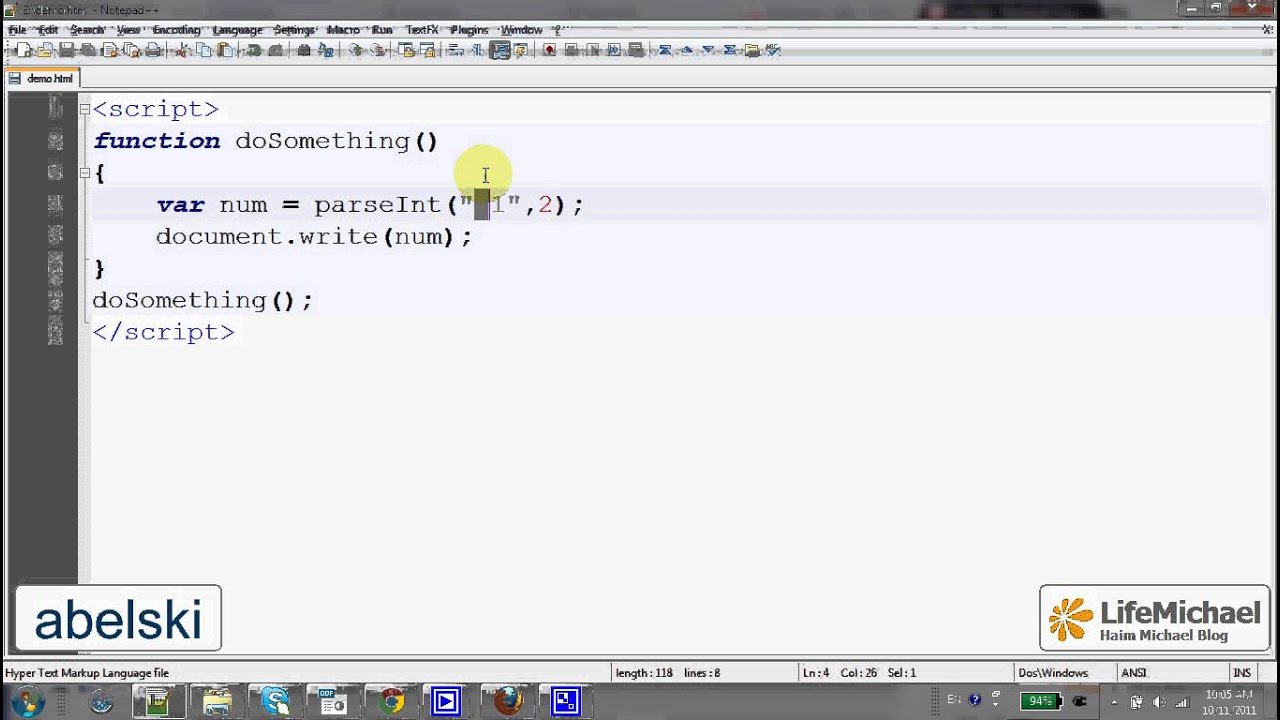Click the closing '</script>' tag
The height and width of the screenshot is (720, 1280).
coord(164,332)
